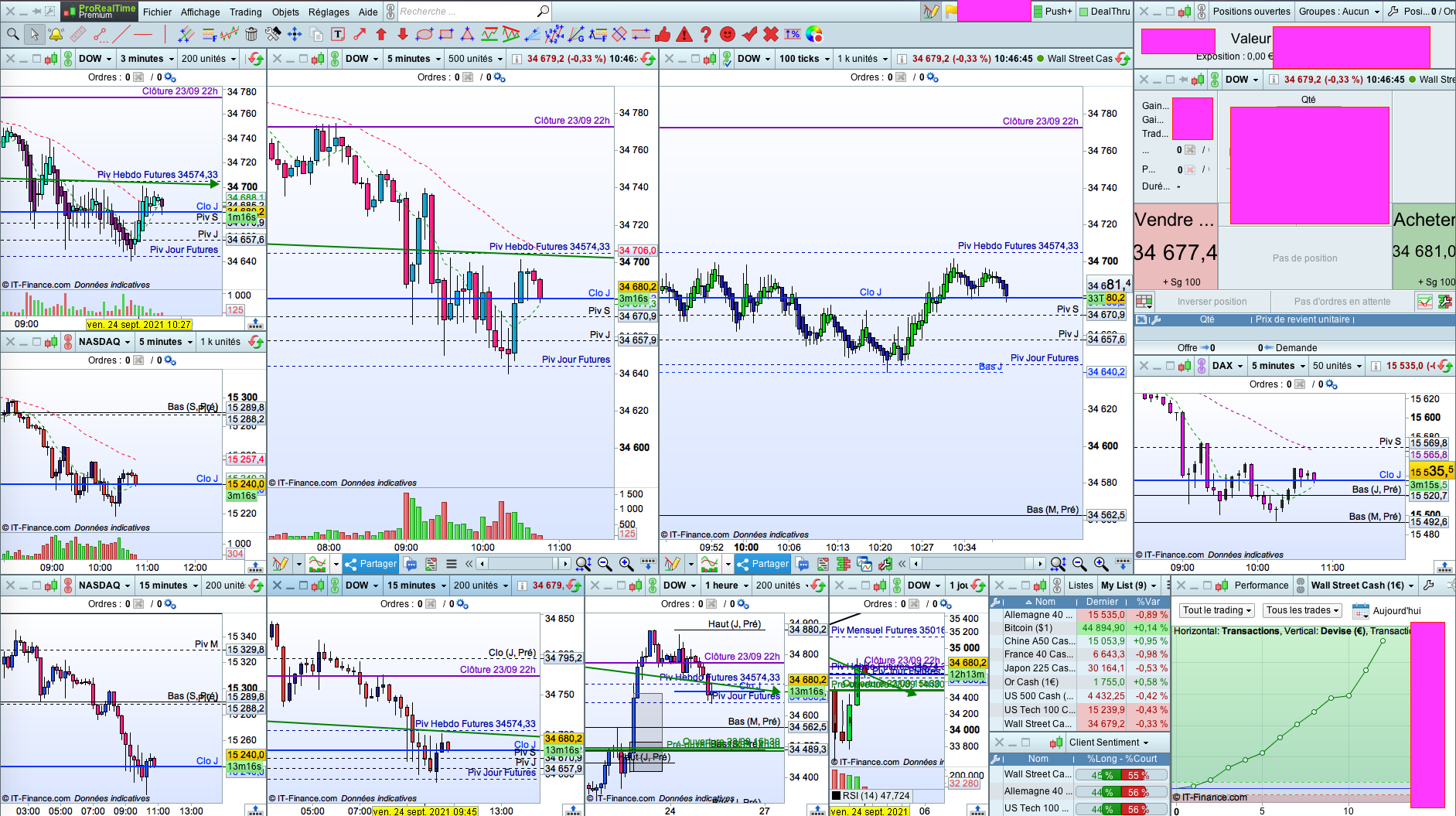Select the warning triangle marker
Screen dimensions: 1456x816
[684, 34]
